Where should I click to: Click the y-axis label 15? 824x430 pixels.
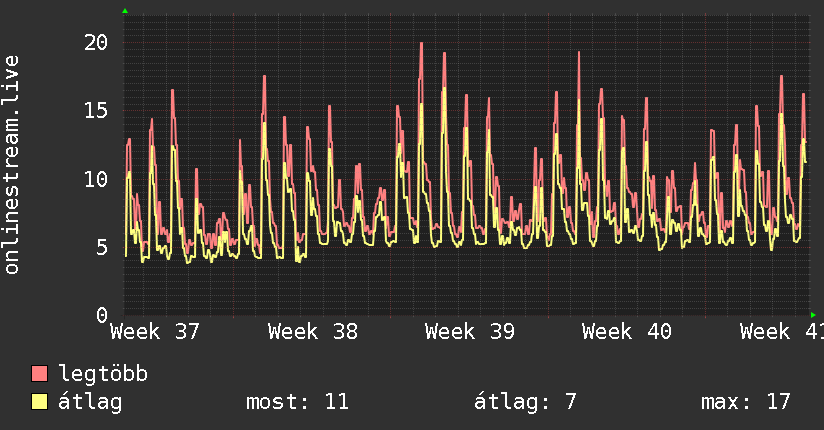[x=96, y=111]
